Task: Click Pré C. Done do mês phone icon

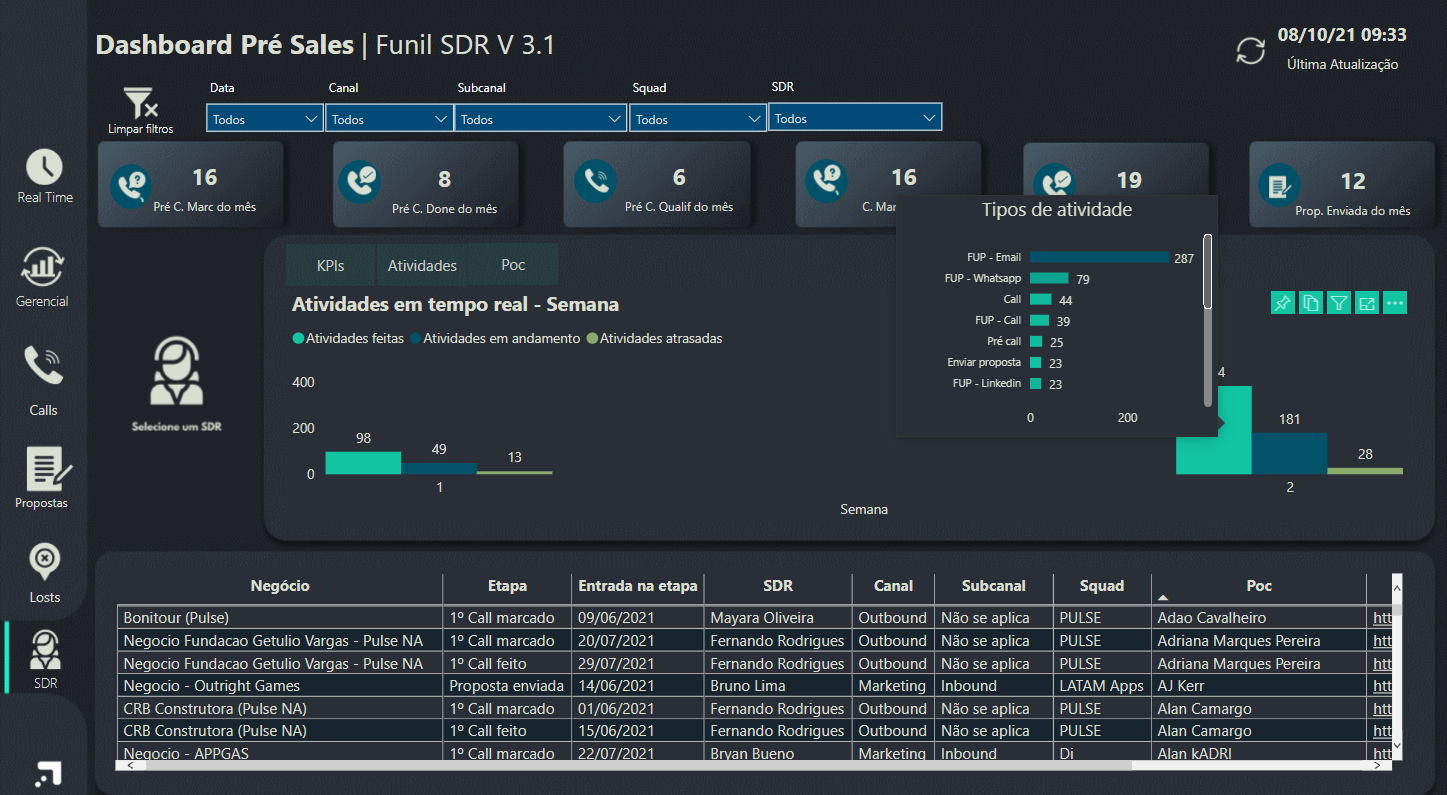Action: (359, 182)
